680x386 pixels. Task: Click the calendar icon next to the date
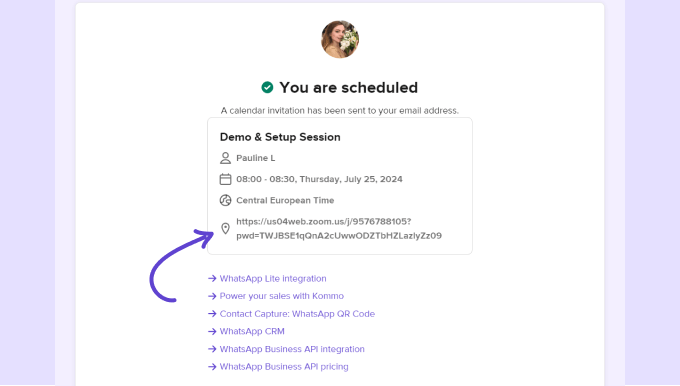tap(225, 179)
